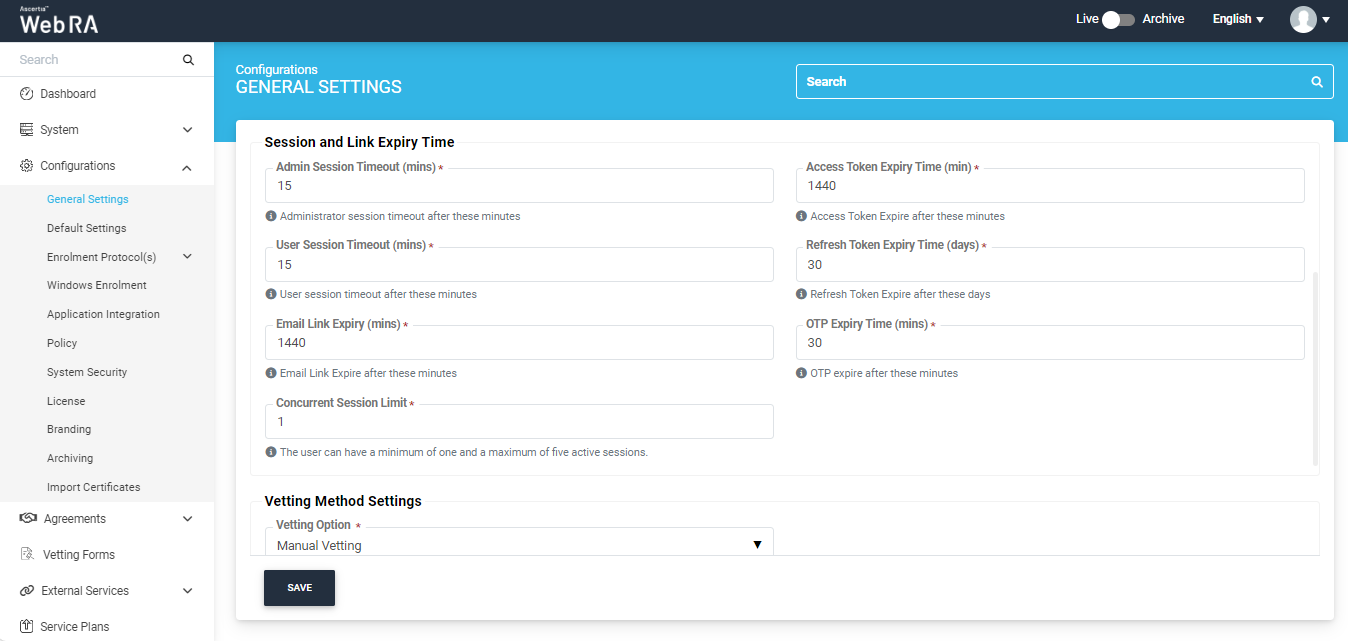Open the Vetting Option dropdown
1348x641 pixels.
click(x=519, y=545)
